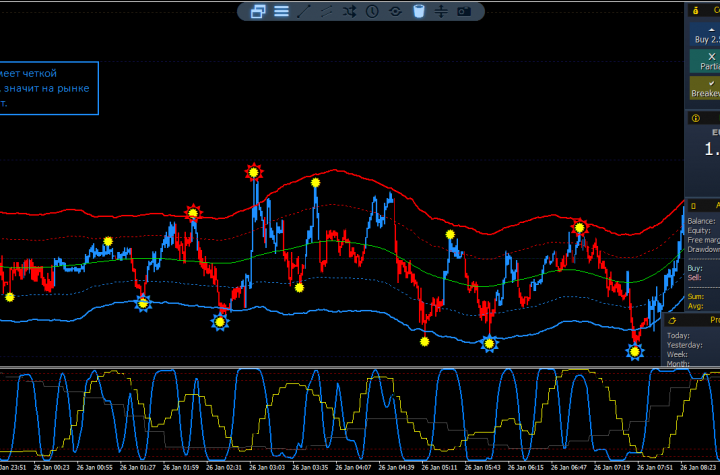Click the blue sun marker at far-right low
The height and width of the screenshot is (475, 720).
pos(634,351)
